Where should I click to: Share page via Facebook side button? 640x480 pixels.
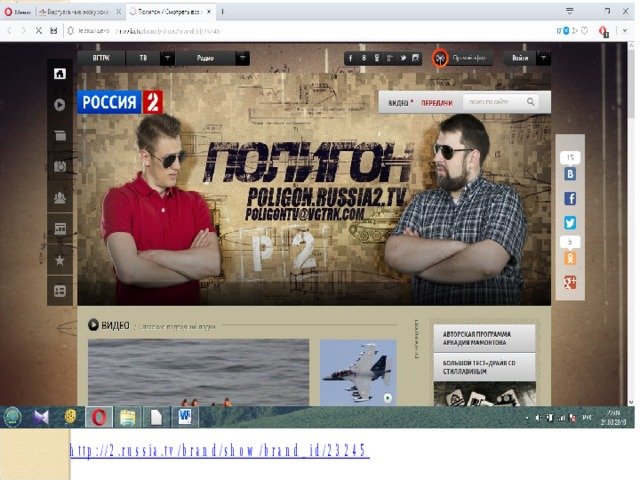(x=570, y=199)
